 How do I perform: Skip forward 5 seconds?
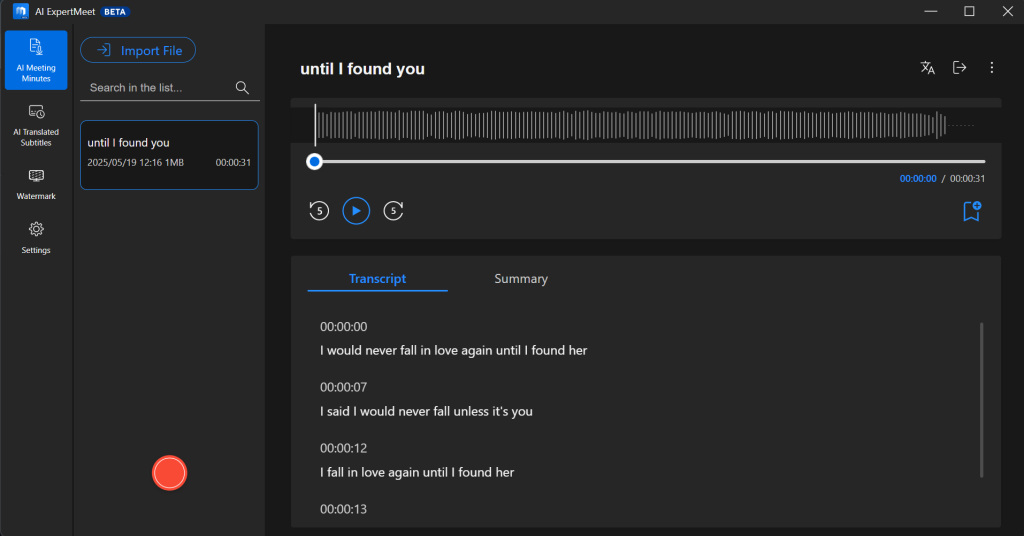[394, 211]
